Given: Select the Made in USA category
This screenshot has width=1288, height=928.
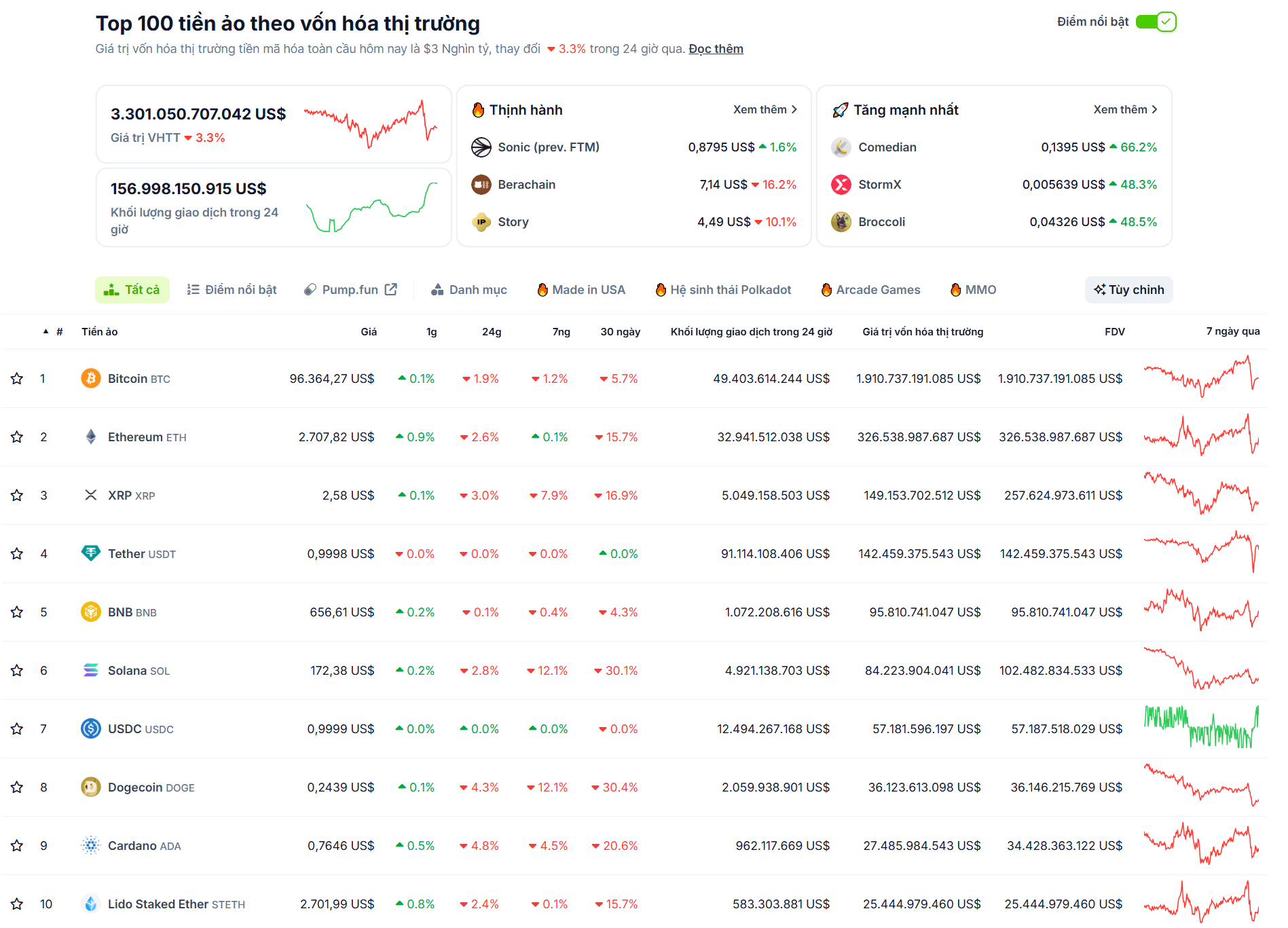Looking at the screenshot, I should click(581, 289).
